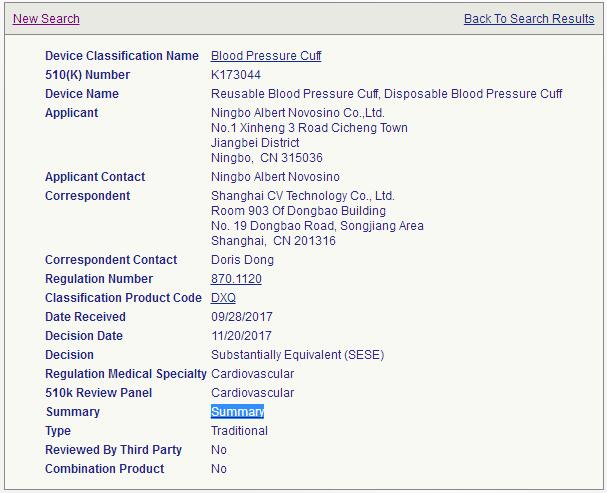The width and height of the screenshot is (607, 493).
Task: Click the Traditional type value
Action: click(239, 431)
